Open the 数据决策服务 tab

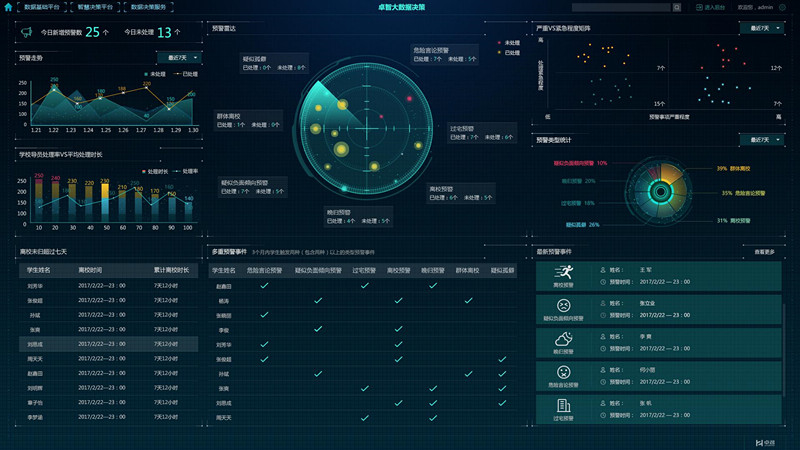click(x=152, y=7)
